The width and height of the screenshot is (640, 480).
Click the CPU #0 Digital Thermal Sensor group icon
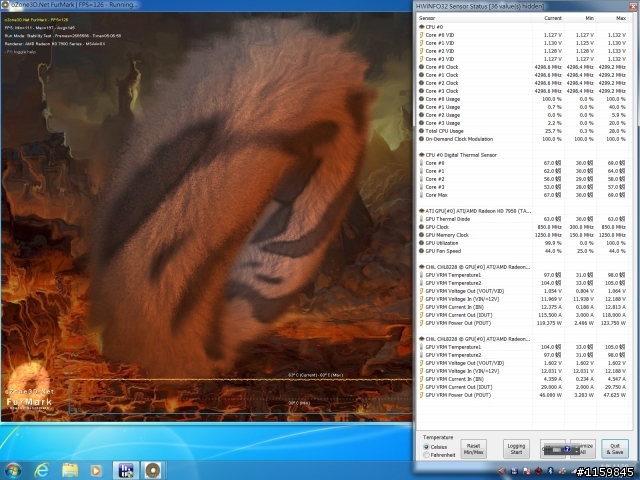(x=421, y=155)
